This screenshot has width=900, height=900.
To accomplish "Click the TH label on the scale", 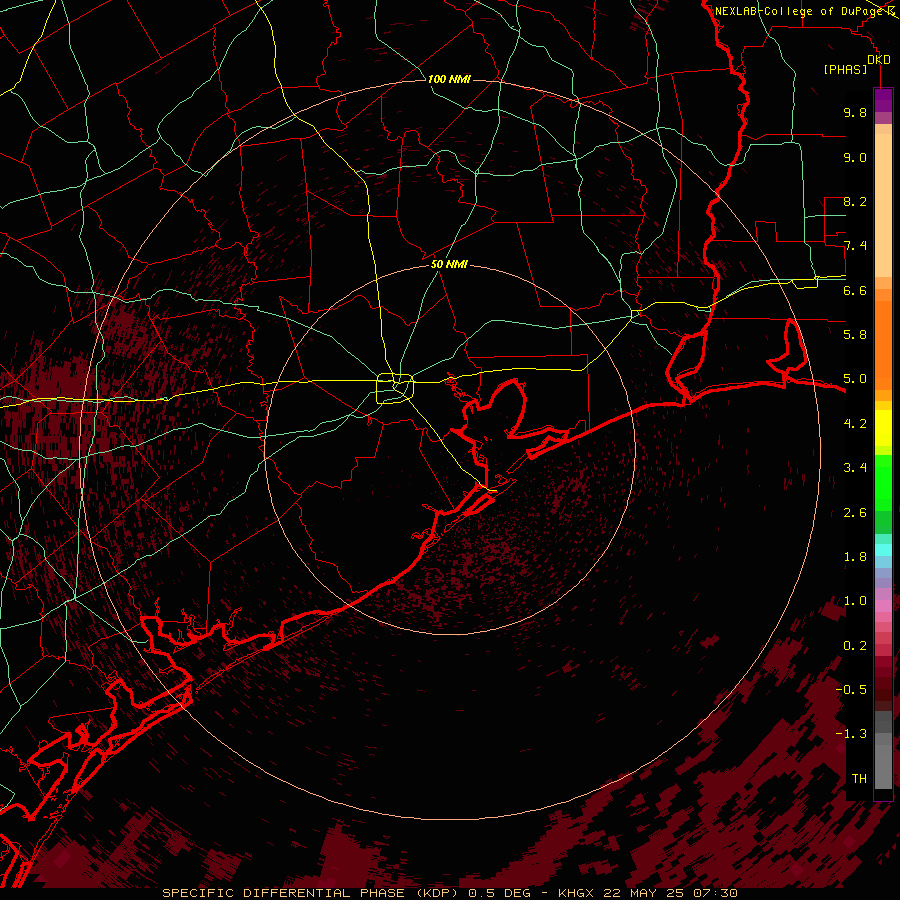I will (859, 779).
